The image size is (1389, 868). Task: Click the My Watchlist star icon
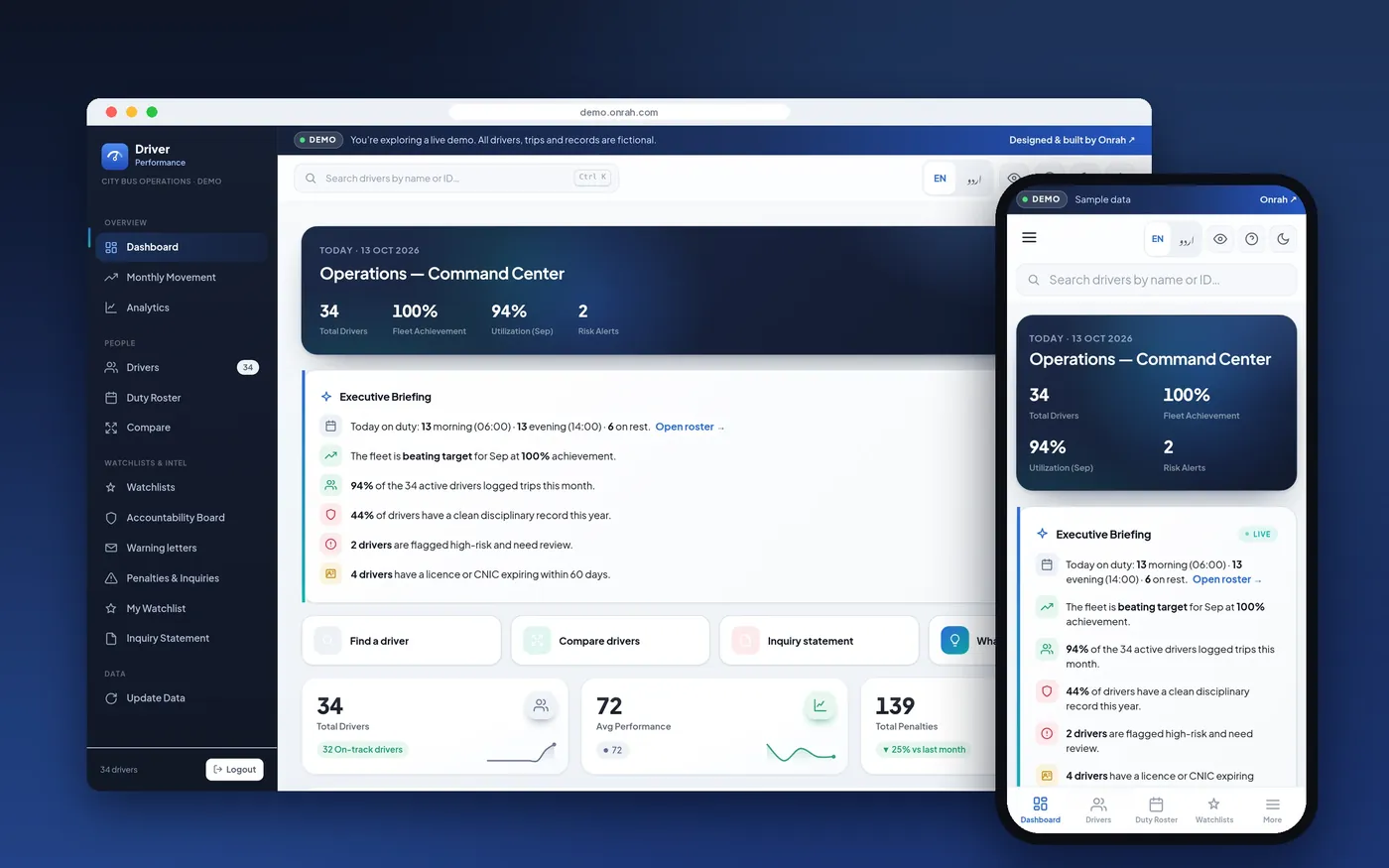(x=111, y=608)
